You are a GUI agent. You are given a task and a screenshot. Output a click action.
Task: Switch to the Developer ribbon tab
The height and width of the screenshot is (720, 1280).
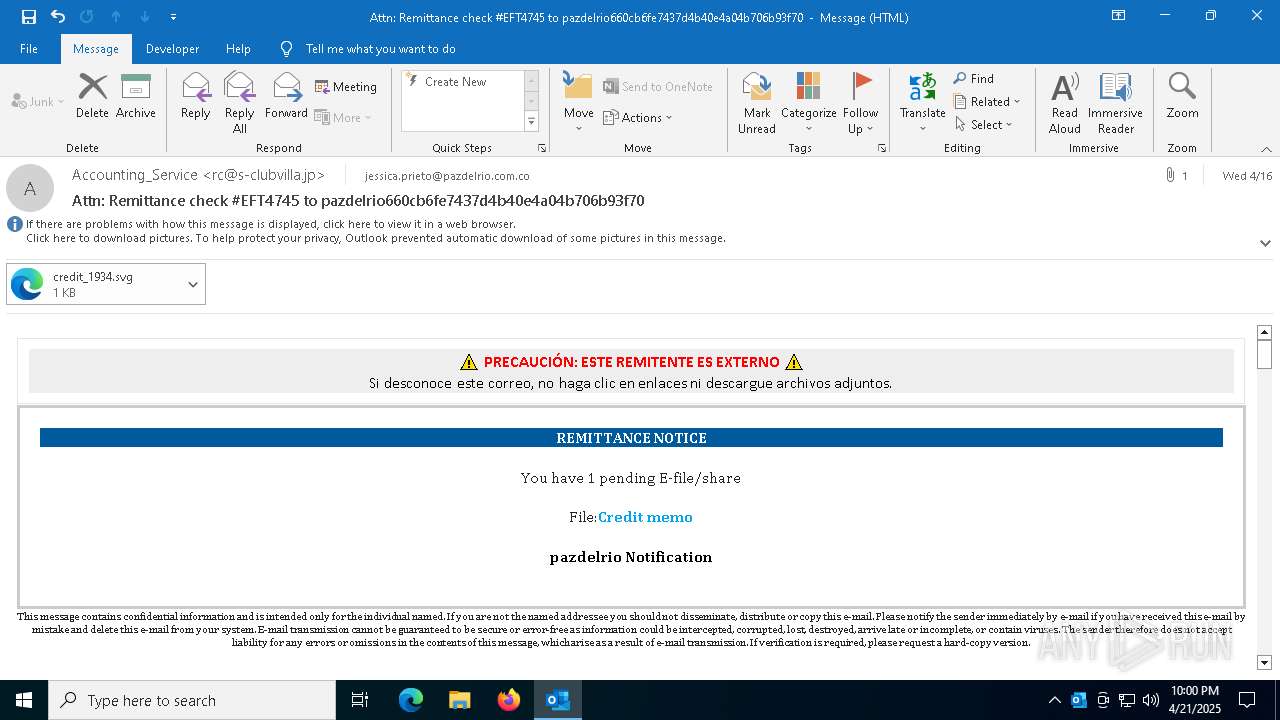point(172,48)
